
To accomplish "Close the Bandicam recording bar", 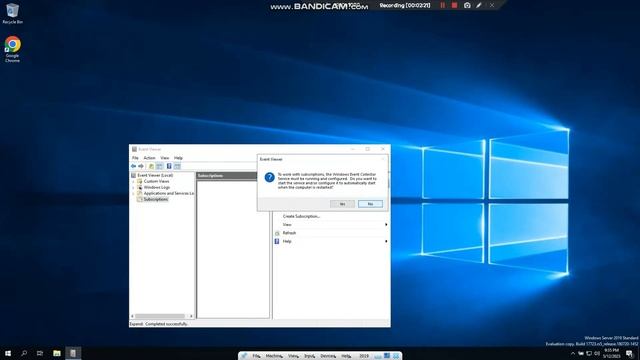I will coord(492,5).
